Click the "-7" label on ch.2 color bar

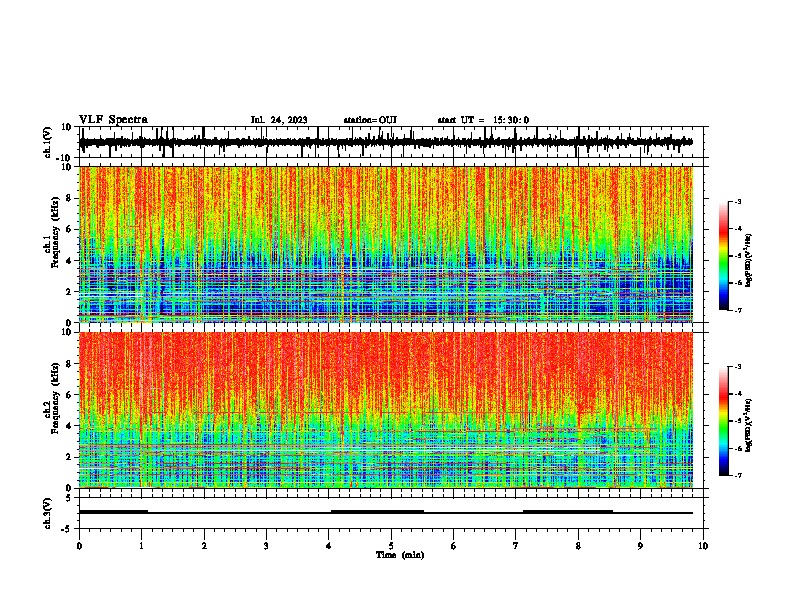(737, 475)
